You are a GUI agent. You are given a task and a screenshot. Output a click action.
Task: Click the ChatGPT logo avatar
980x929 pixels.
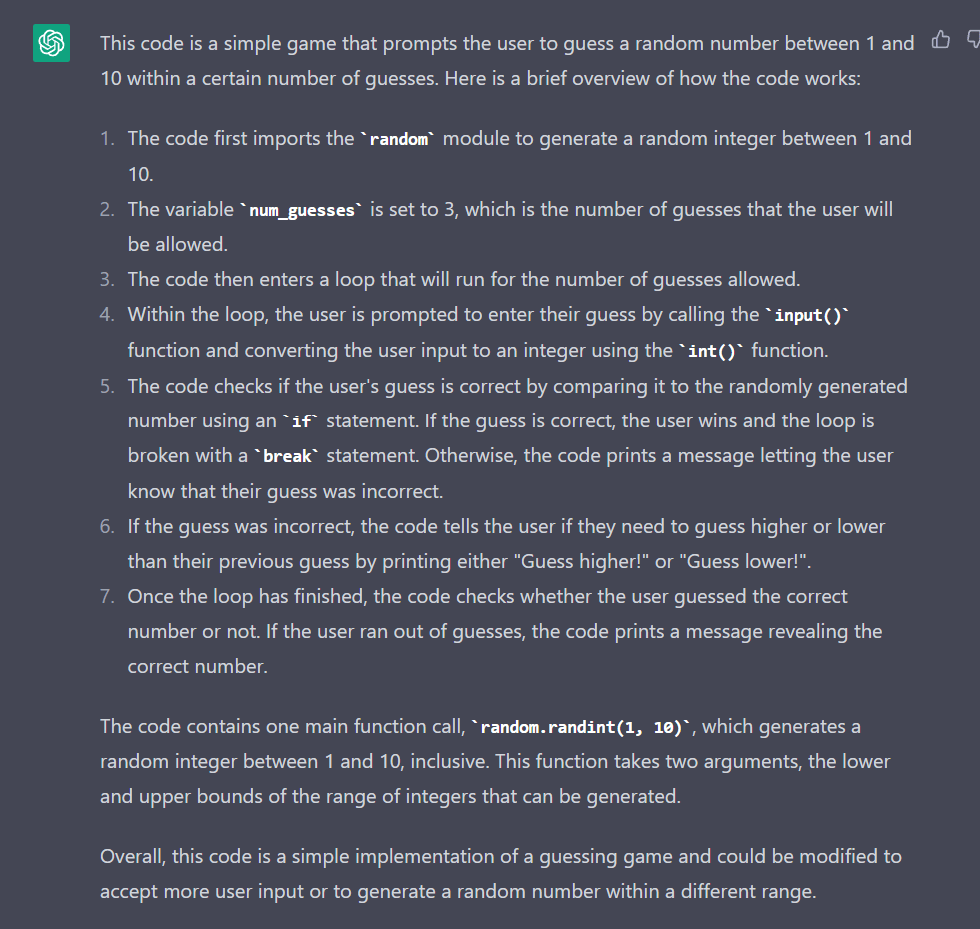tap(51, 44)
